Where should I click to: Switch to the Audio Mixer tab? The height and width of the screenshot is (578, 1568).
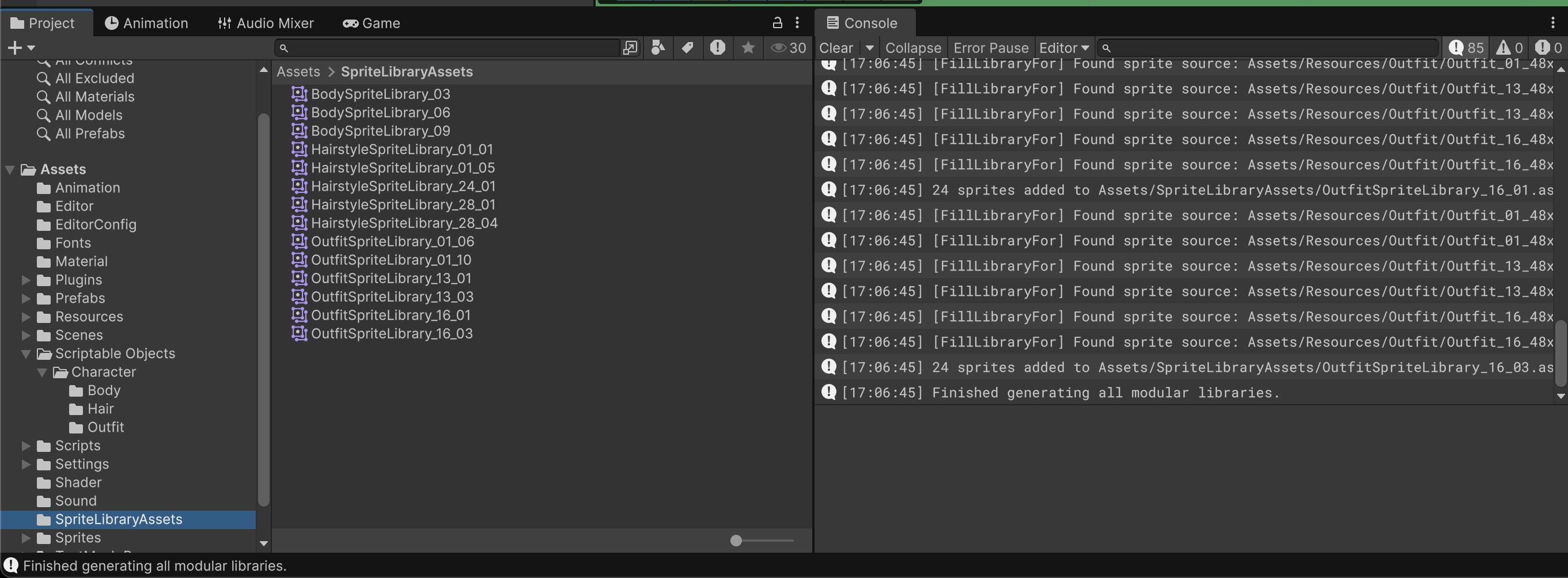point(266,23)
